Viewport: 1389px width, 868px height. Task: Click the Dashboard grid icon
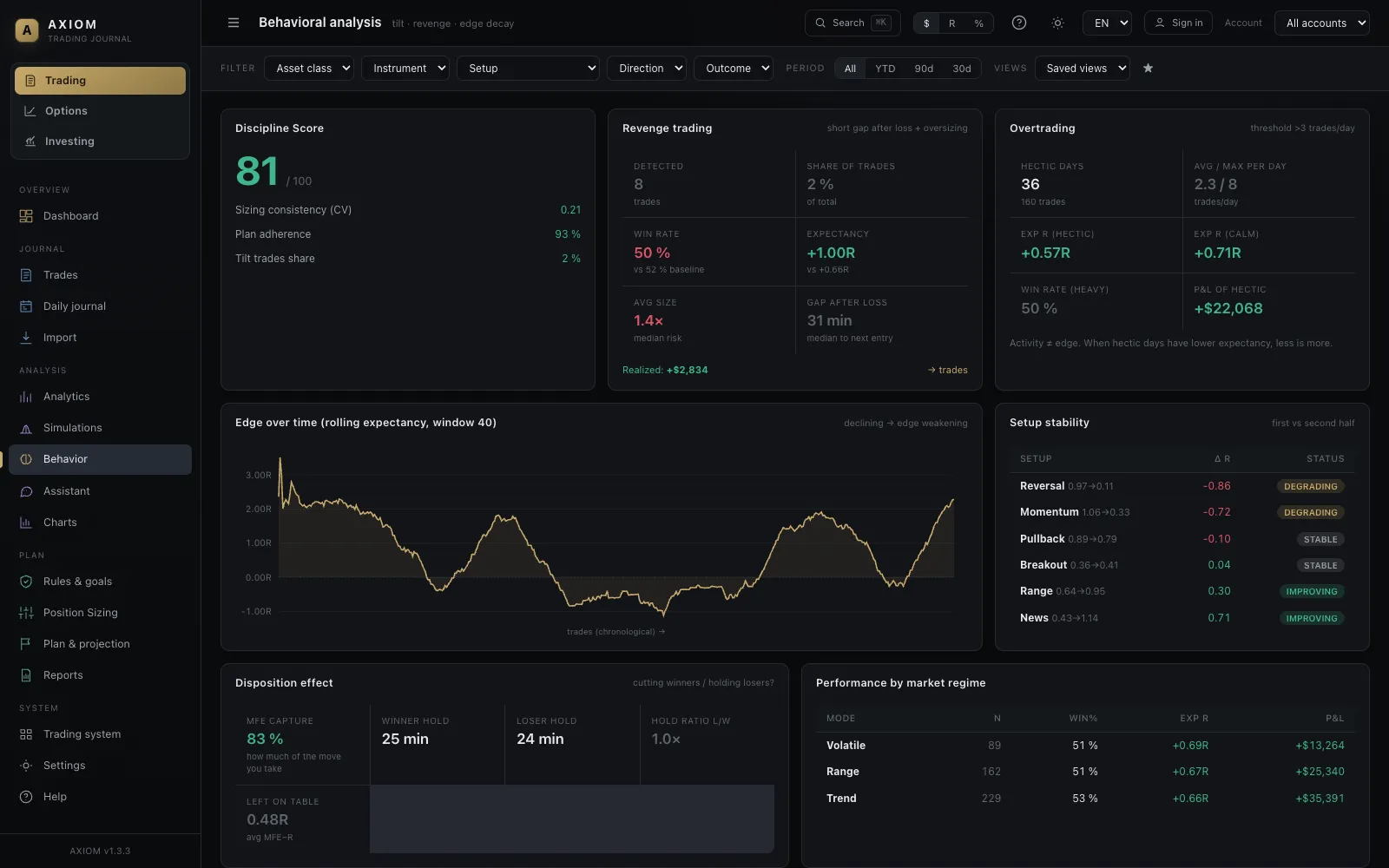click(x=26, y=216)
